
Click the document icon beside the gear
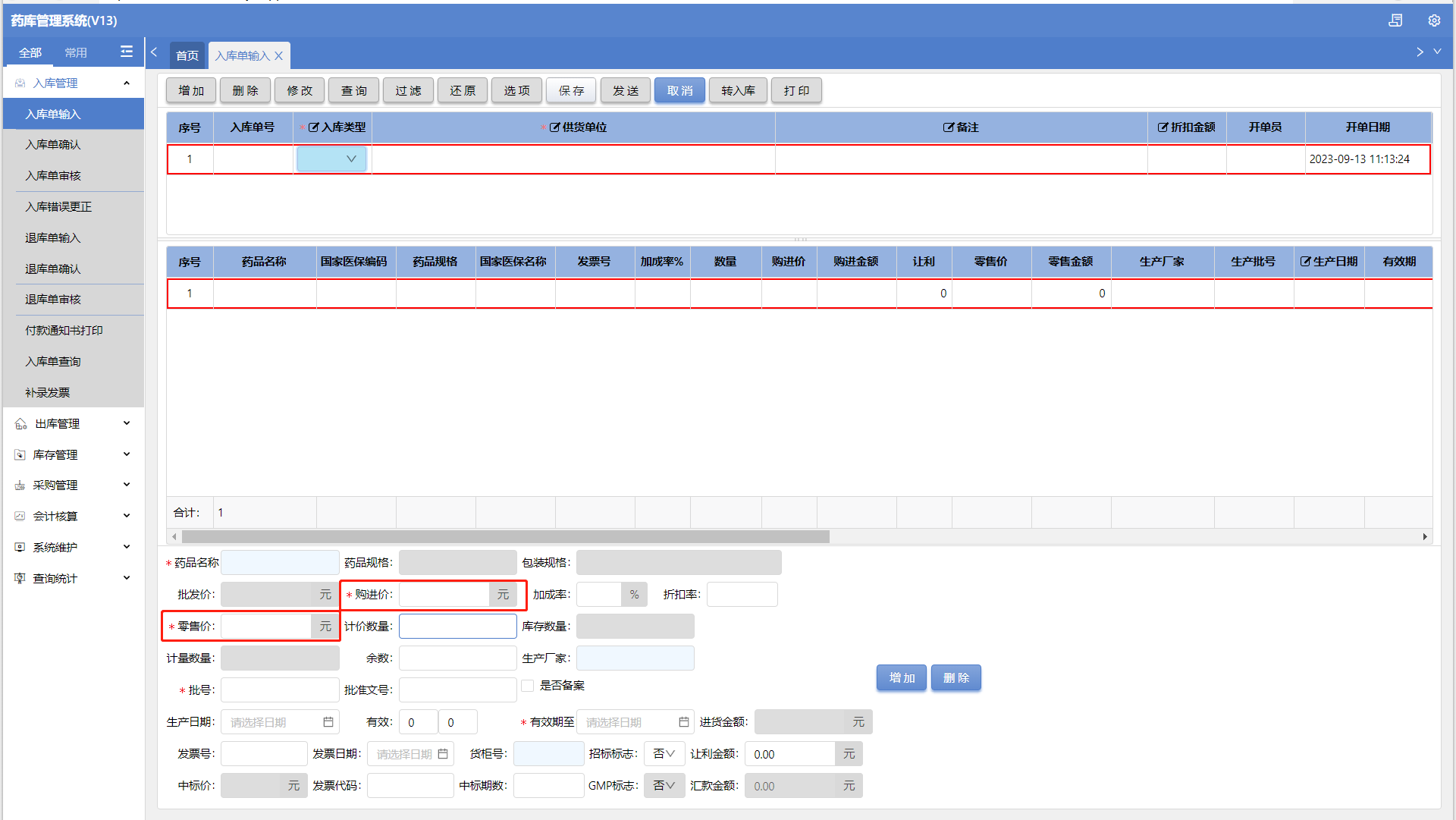click(x=1395, y=20)
